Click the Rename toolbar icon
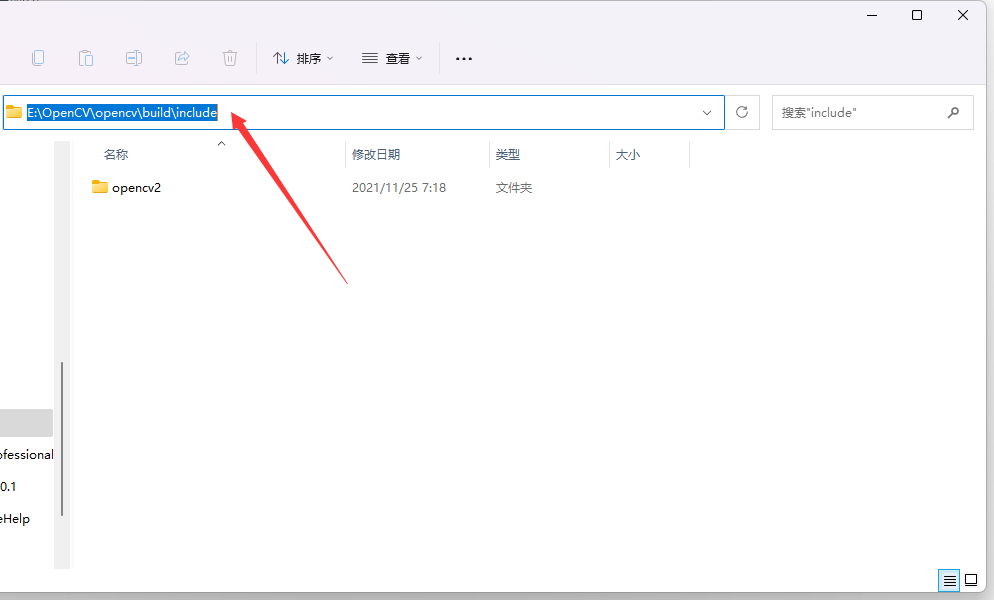Viewport: 994px width, 600px height. point(134,58)
